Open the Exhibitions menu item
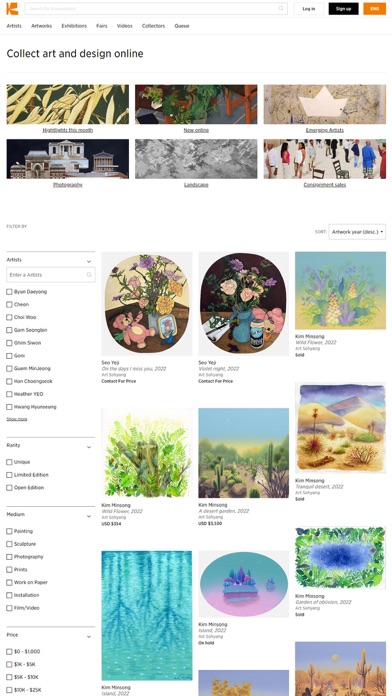Viewport: 392px width, 696px height. click(x=74, y=26)
